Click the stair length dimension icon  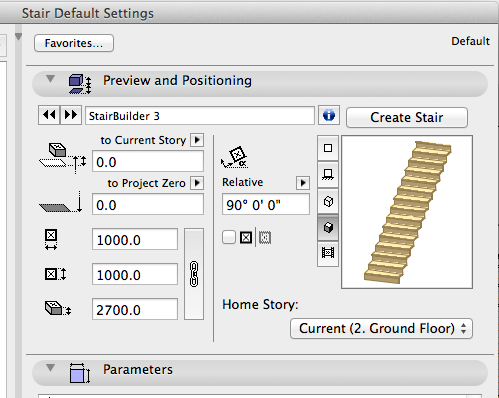pyautogui.click(x=55, y=274)
